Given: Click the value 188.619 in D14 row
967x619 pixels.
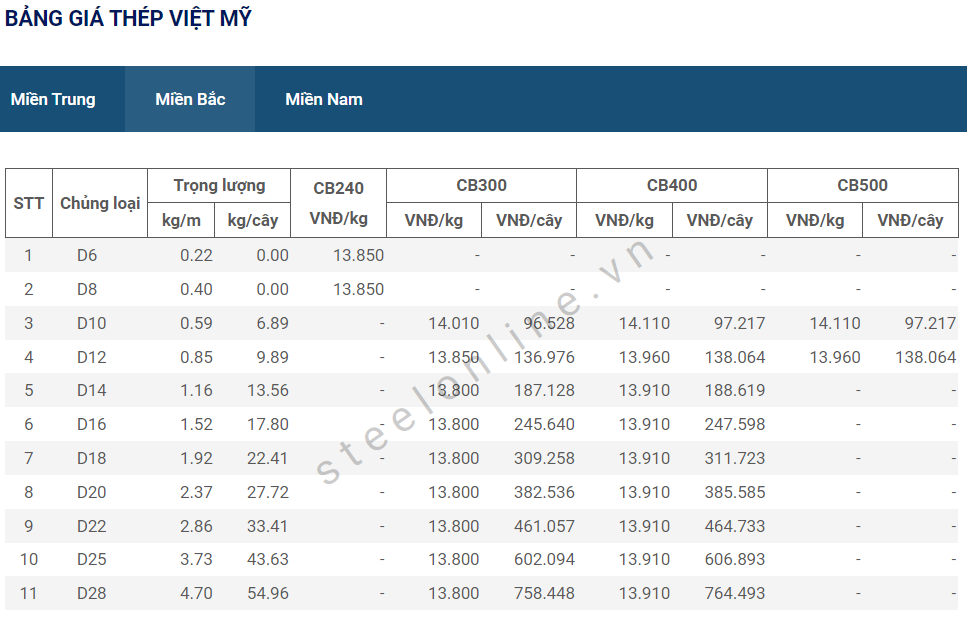Looking at the screenshot, I should (735, 390).
